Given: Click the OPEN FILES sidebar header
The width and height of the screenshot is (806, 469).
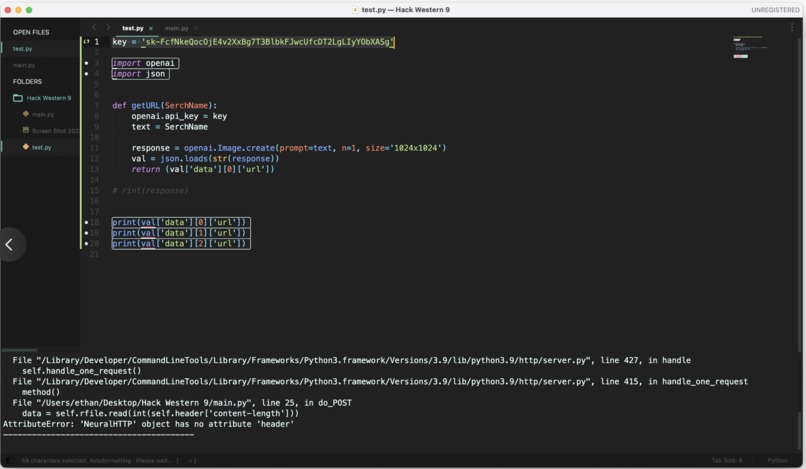Looking at the screenshot, I should [x=31, y=32].
